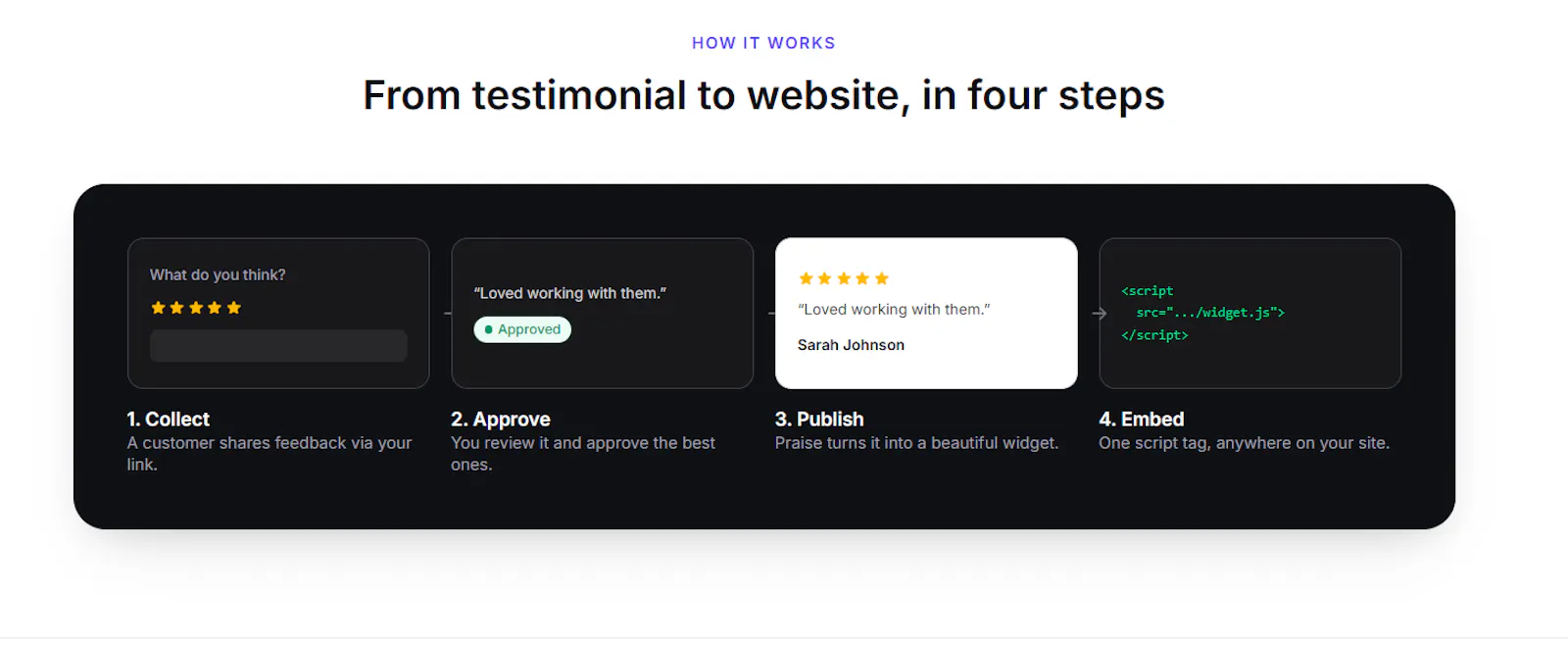Image resolution: width=1568 pixels, height=645 pixels.
Task: Click the '3. Publish' step title
Action: (819, 419)
